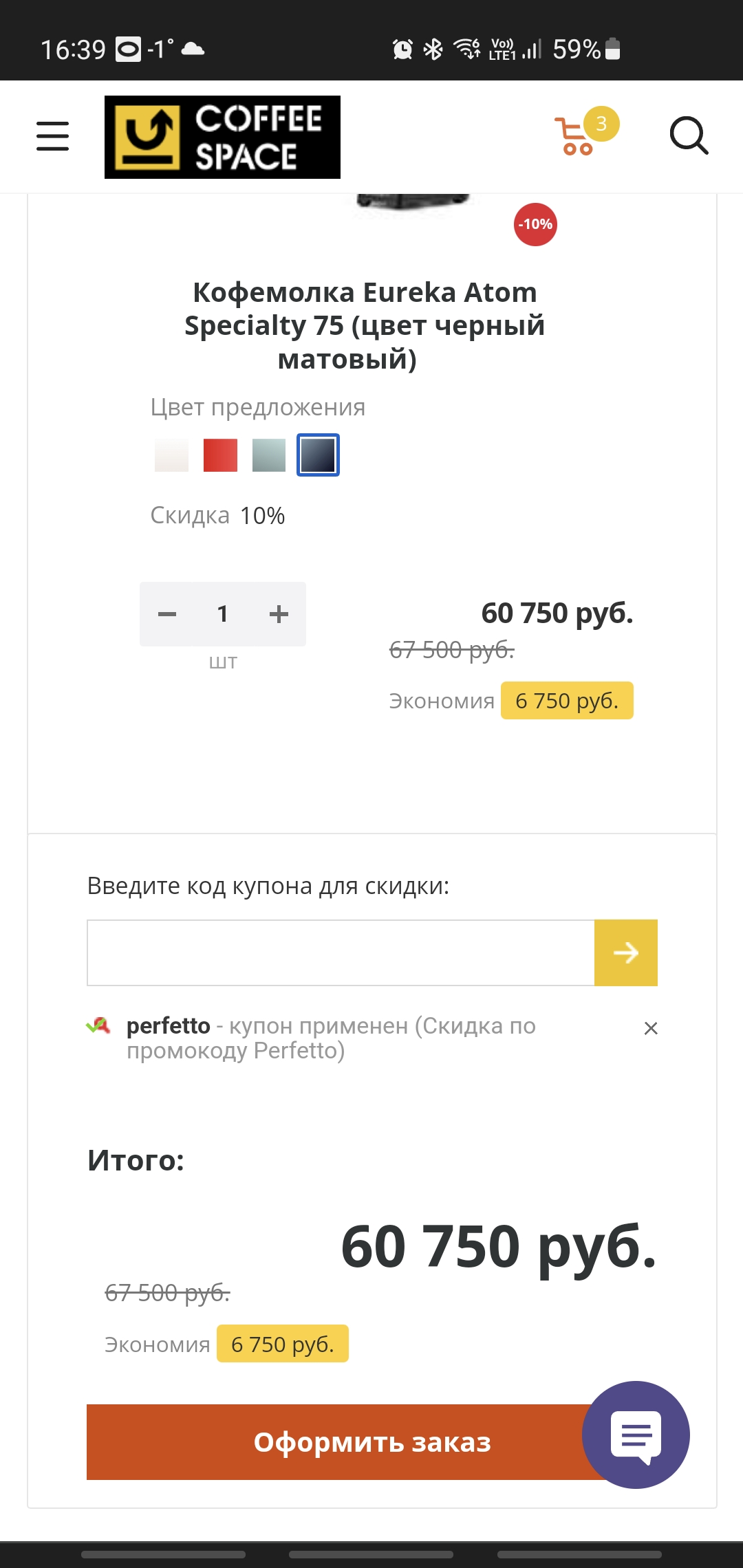The height and width of the screenshot is (1568, 743).
Task: Decrease quantity with minus button
Action: tap(167, 614)
